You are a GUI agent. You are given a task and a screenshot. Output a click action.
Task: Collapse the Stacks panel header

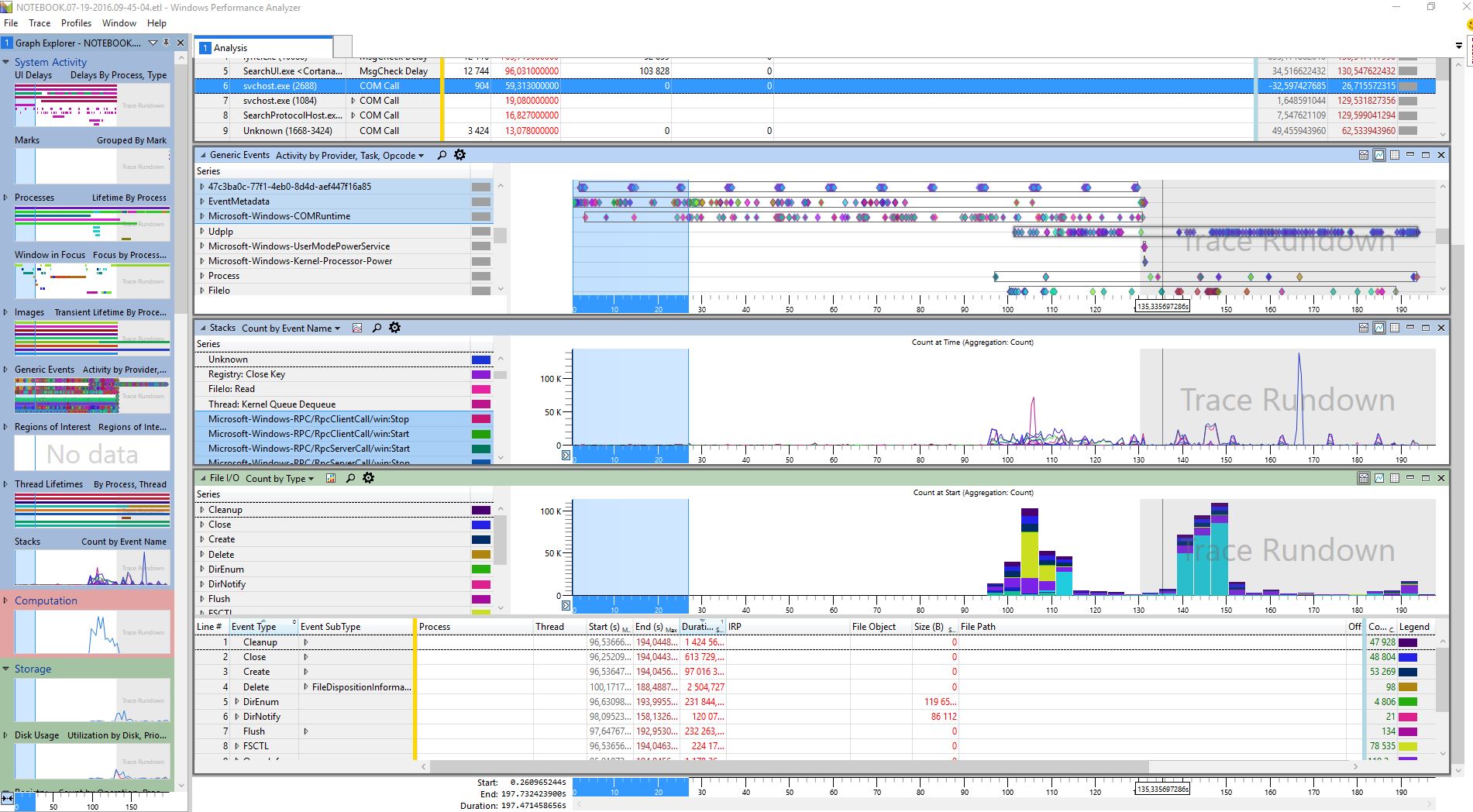pyautogui.click(x=203, y=328)
